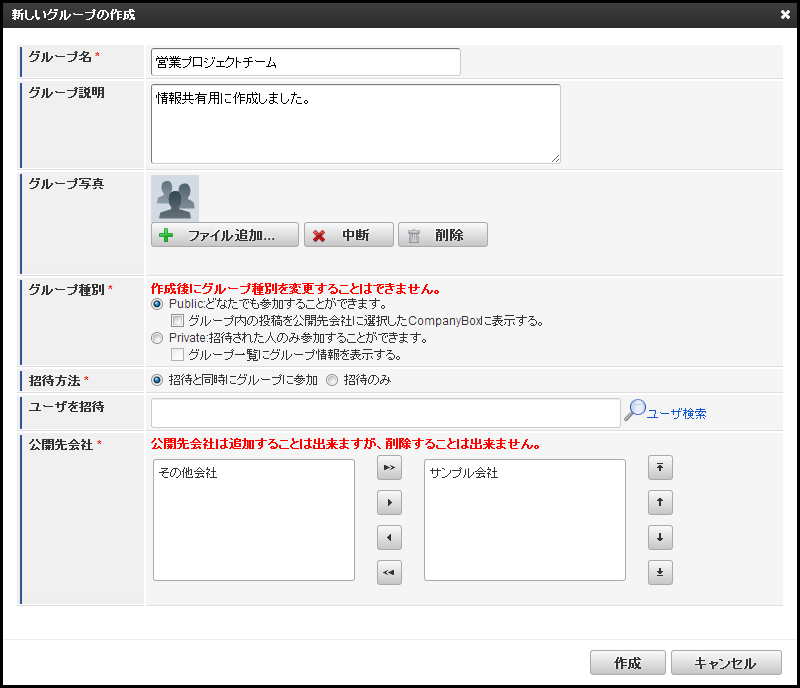800x688 pixels.
Task: Click the move-to-bottom arrow button
Action: pyautogui.click(x=660, y=572)
